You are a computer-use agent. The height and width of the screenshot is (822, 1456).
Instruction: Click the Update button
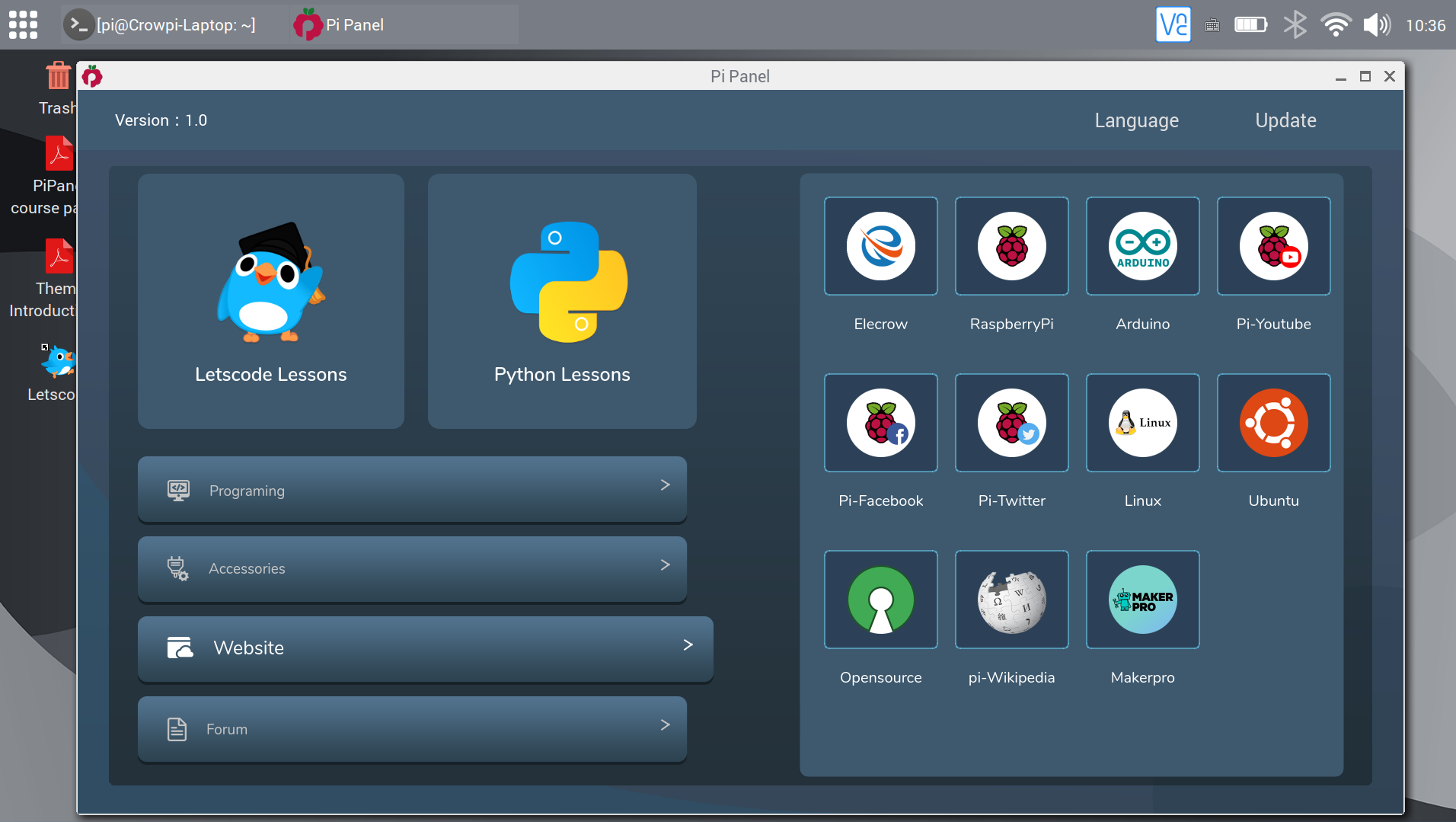[1285, 120]
